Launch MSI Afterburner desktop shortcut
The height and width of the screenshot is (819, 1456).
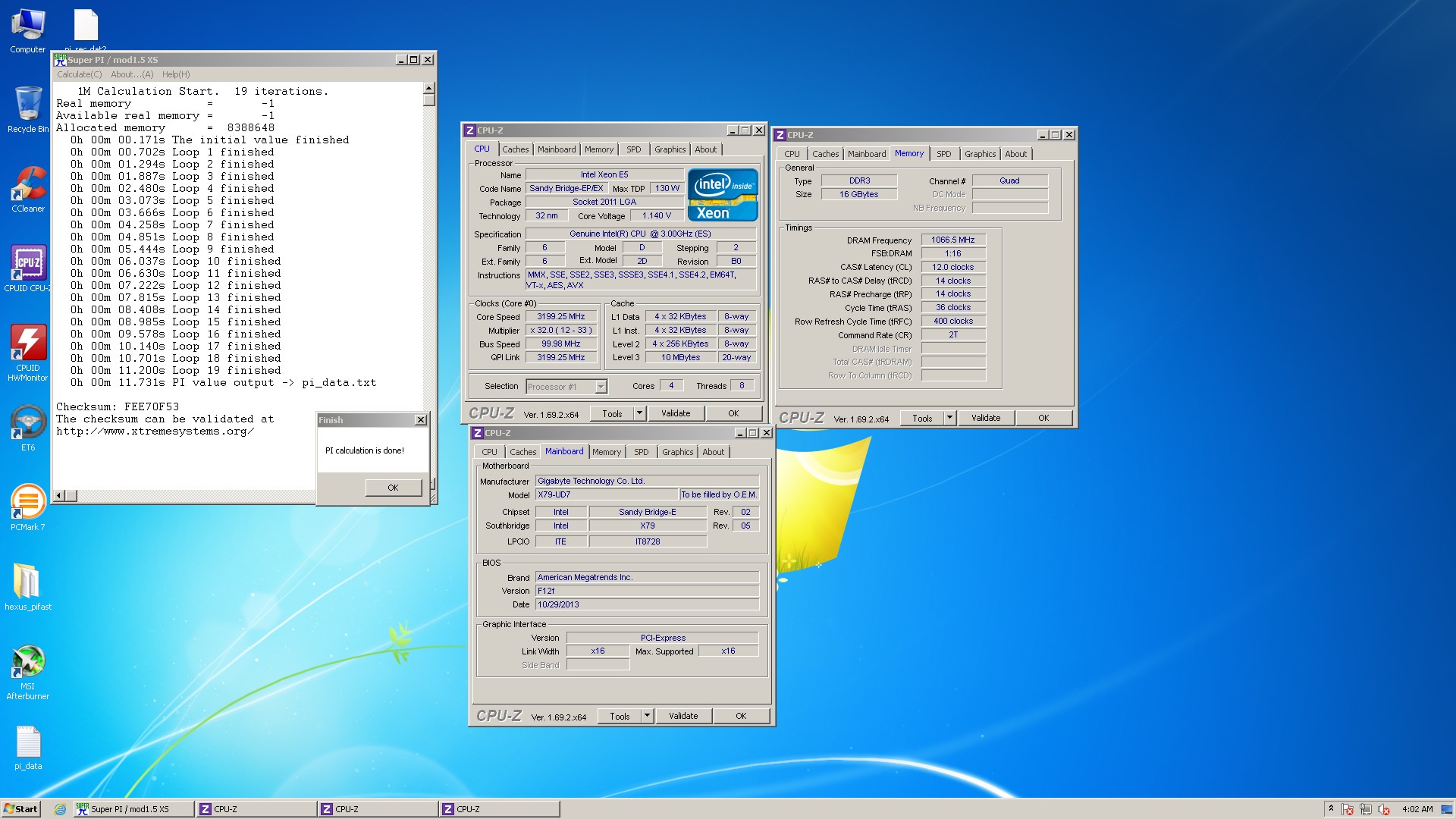[x=28, y=672]
